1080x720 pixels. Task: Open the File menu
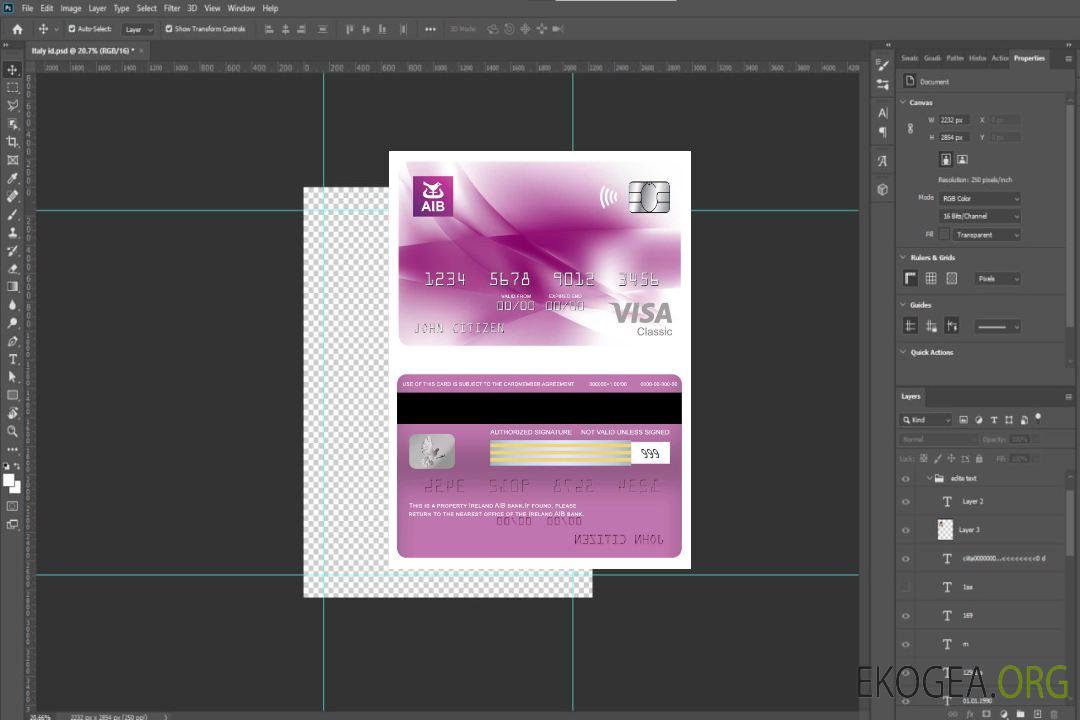coord(28,8)
